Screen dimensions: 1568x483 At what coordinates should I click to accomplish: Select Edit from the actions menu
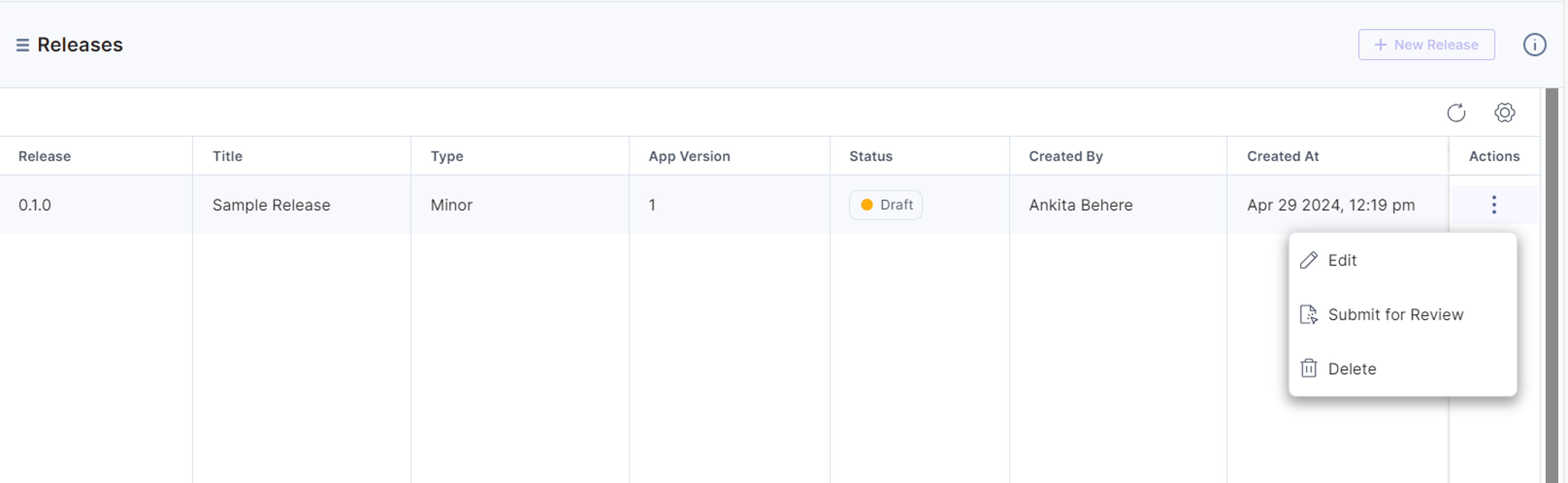click(1403, 260)
